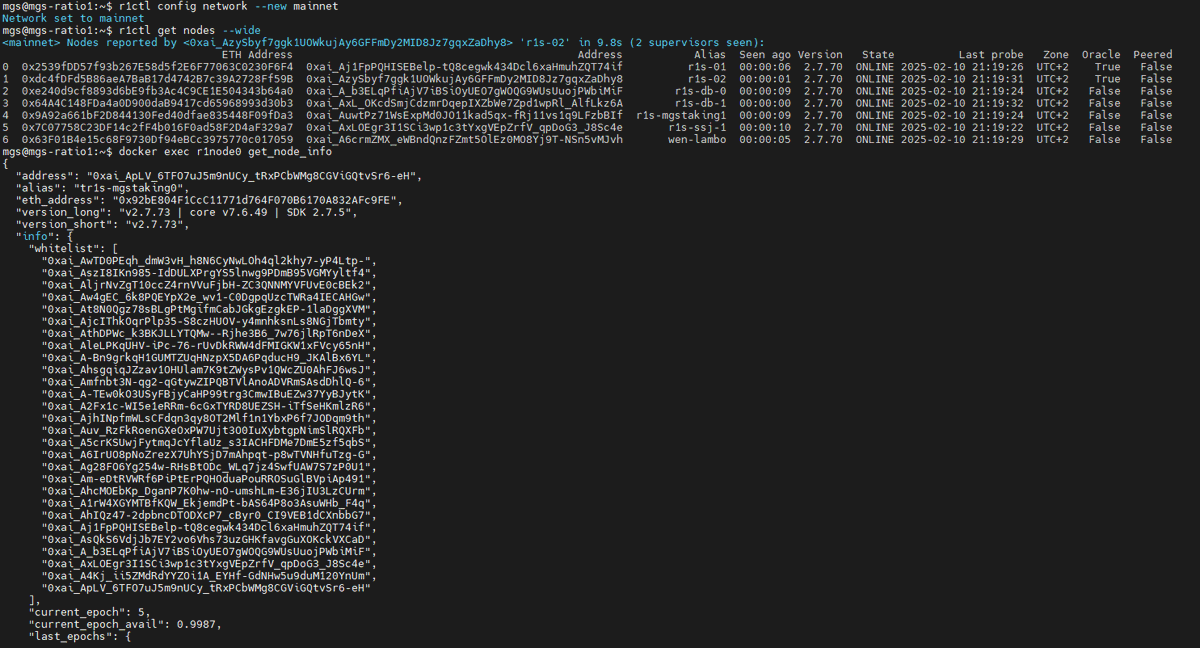Click the alias 'r1s-01' in node table
This screenshot has width=1200, height=648.
707,66
